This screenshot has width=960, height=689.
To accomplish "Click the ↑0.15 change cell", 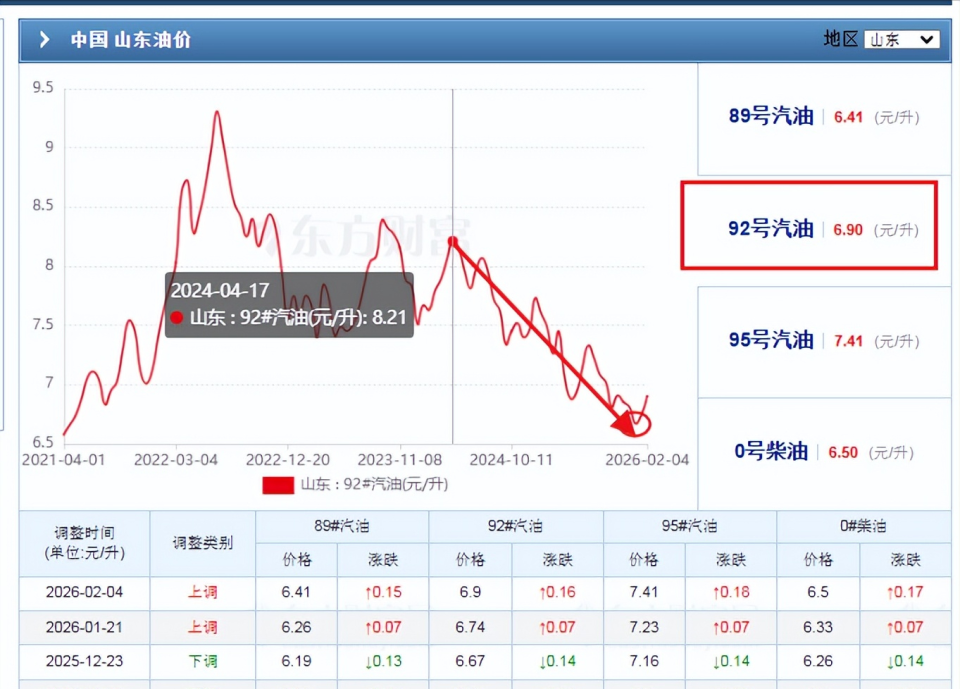I will tap(383, 593).
